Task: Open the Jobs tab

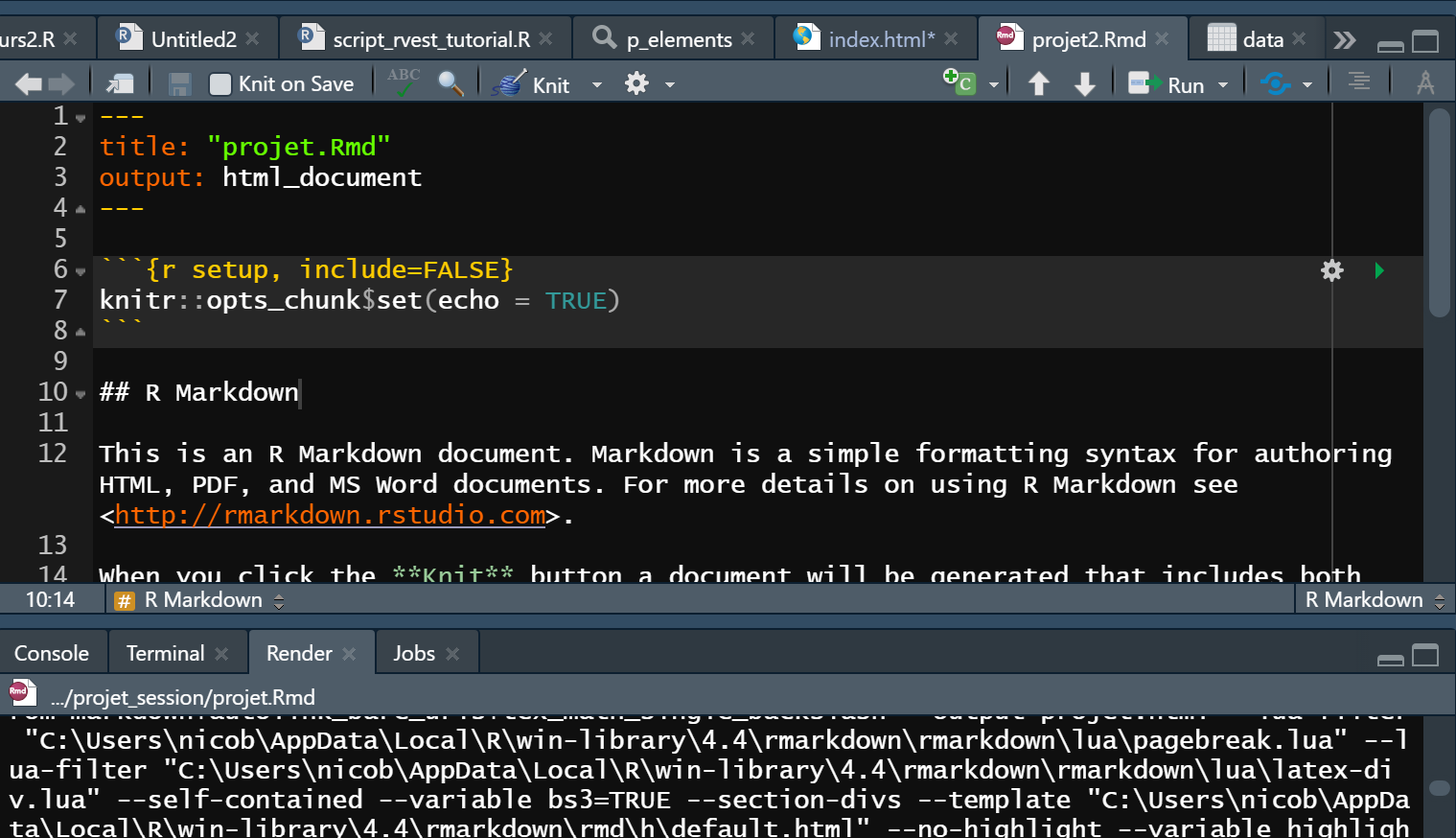Action: (414, 653)
